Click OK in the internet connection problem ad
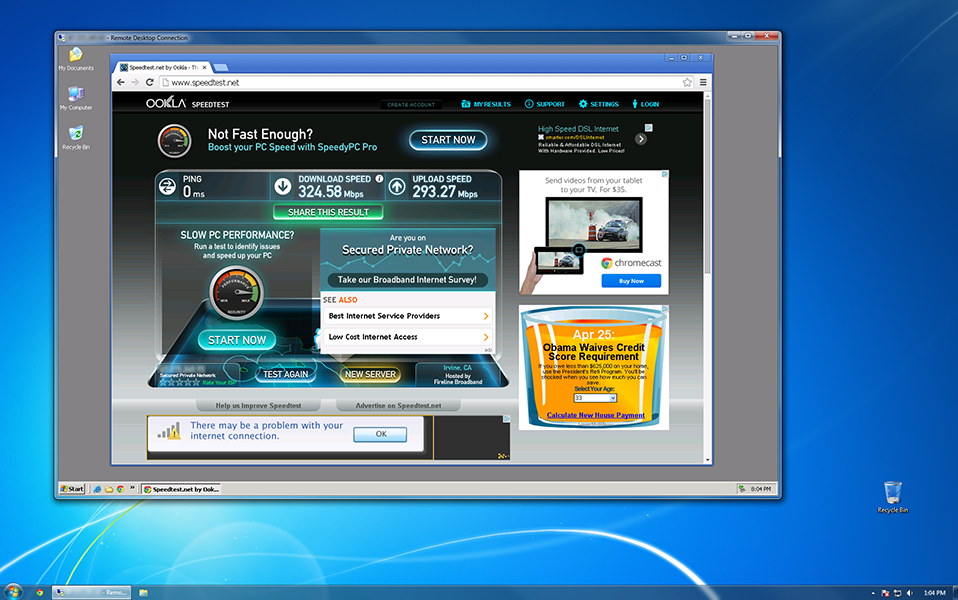958x600 pixels. (x=381, y=434)
